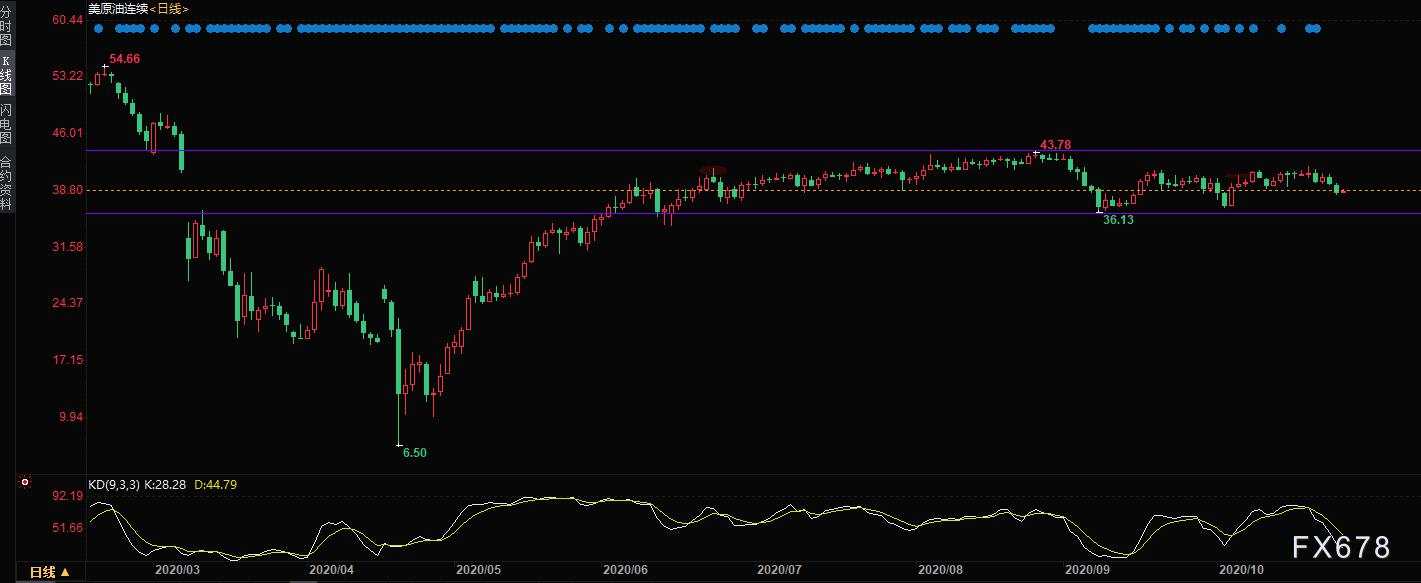Click the KD(9,3,3) indicator label
The height and width of the screenshot is (583, 1421).
click(114, 484)
